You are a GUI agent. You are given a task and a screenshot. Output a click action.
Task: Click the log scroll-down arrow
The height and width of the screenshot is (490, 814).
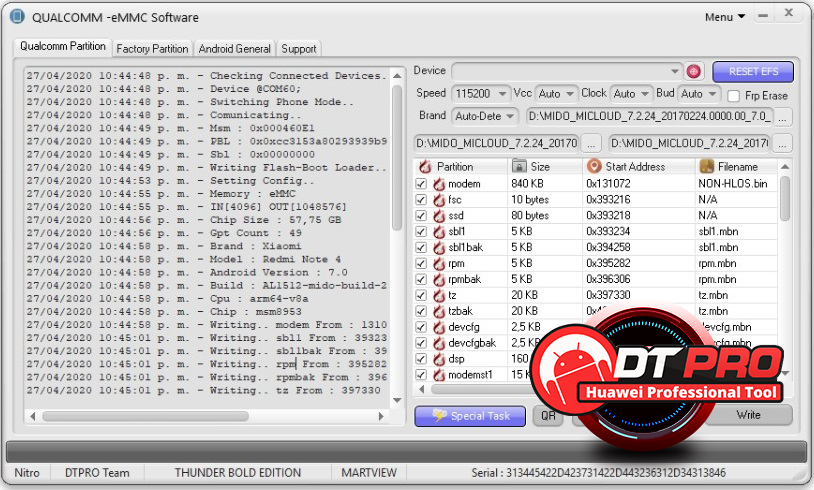(397, 400)
